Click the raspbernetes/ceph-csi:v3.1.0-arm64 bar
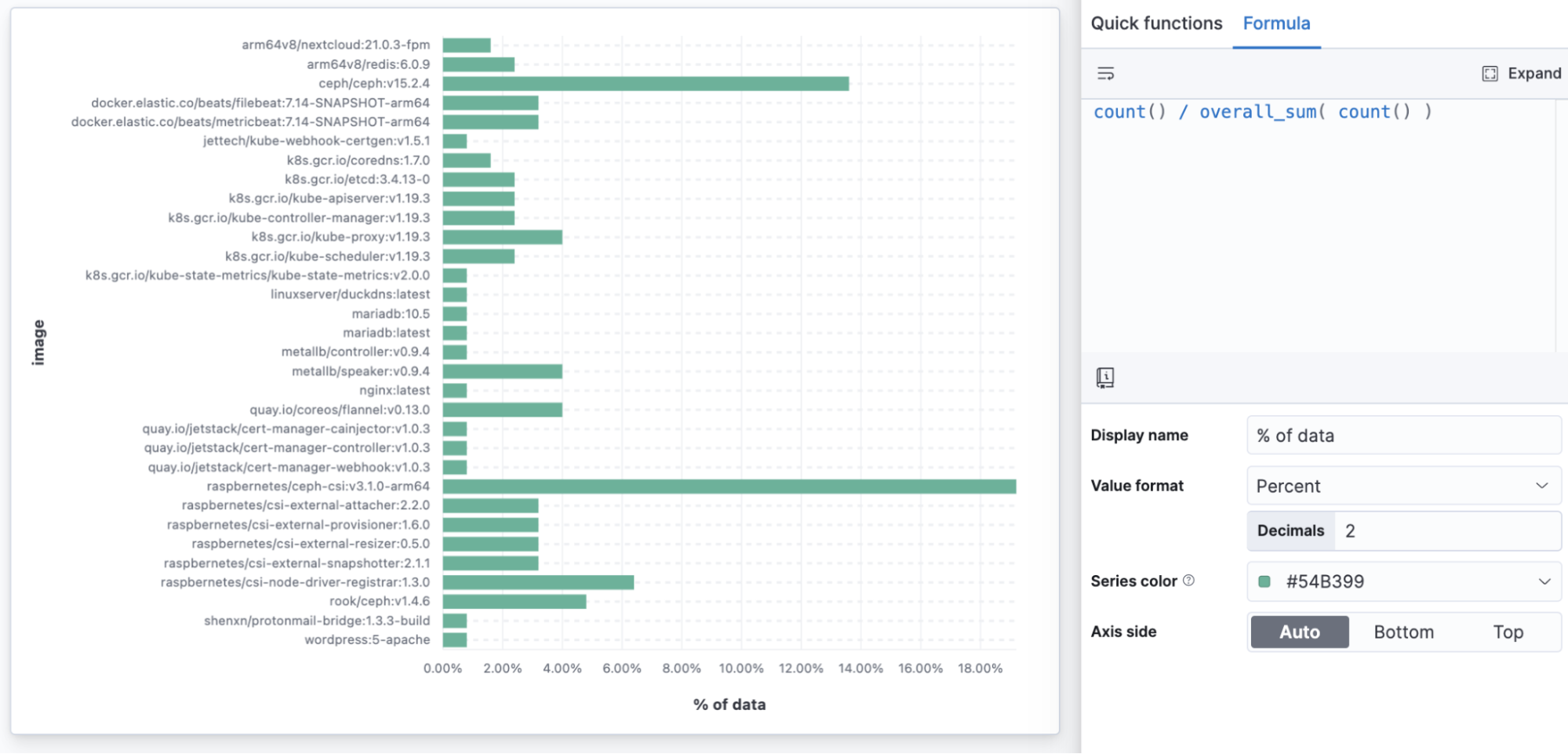 [x=729, y=486]
